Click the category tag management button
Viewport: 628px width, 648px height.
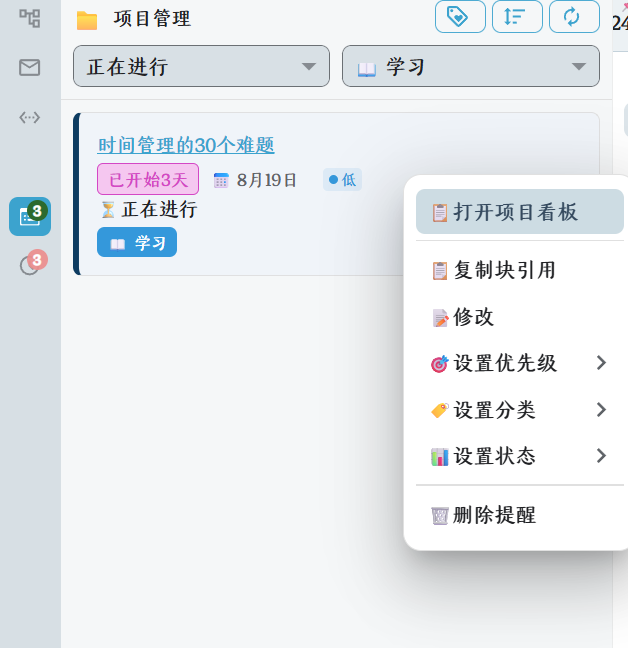(x=460, y=17)
